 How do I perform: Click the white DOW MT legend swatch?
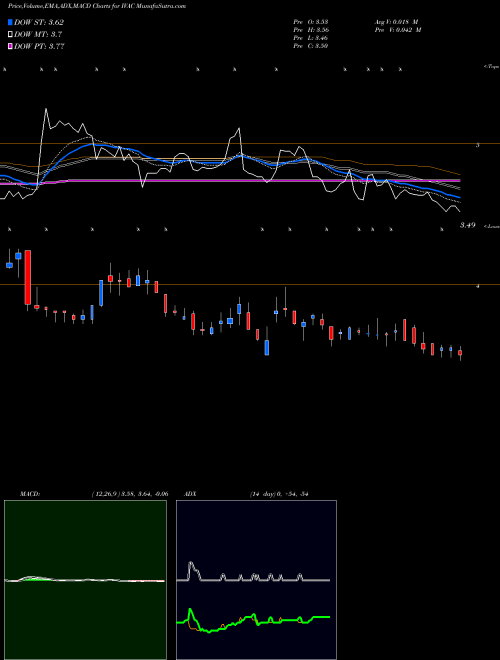click(10, 34)
